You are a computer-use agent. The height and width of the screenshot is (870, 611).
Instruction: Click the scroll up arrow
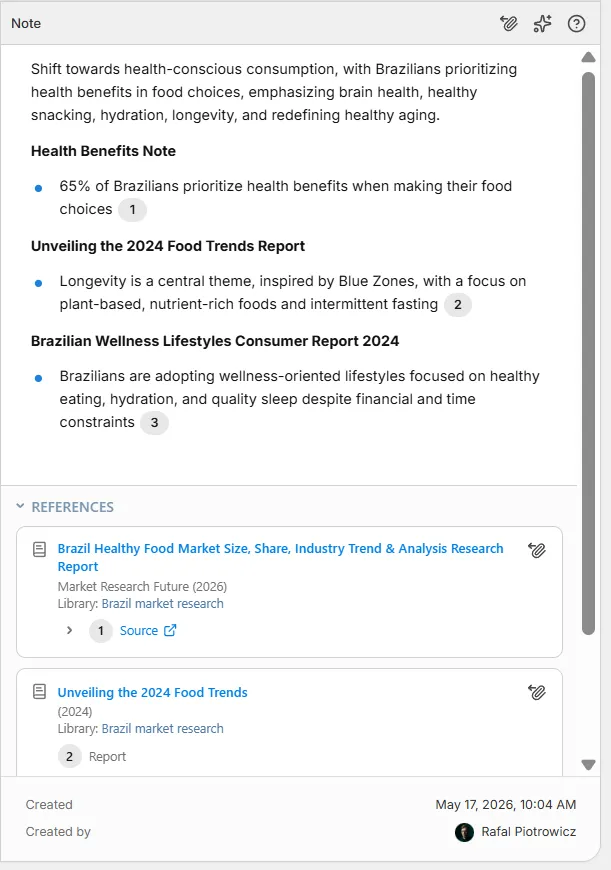tap(589, 57)
